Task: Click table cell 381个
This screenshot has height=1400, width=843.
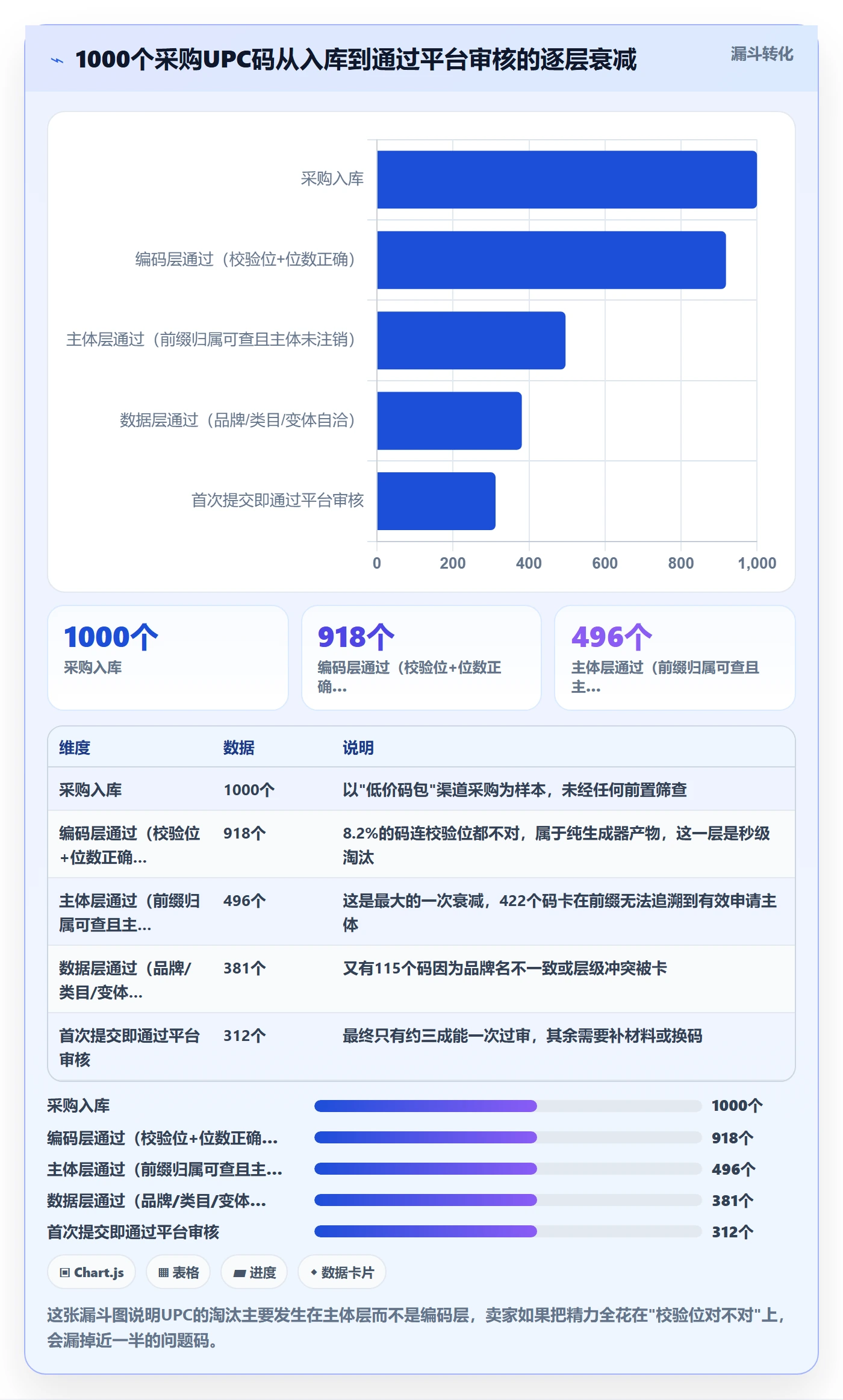Action: [x=244, y=968]
